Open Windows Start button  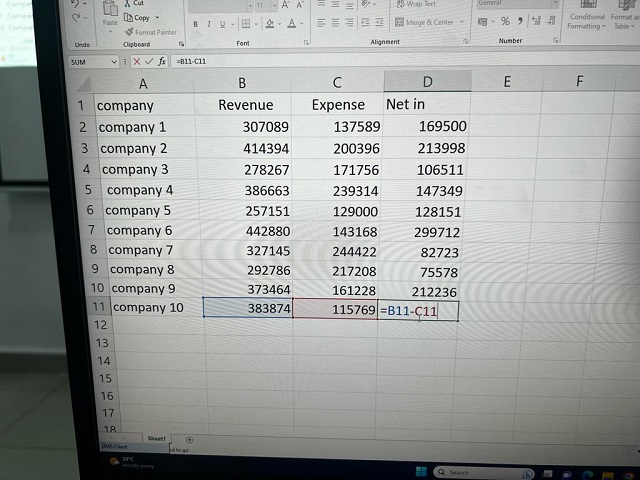pyautogui.click(x=421, y=472)
